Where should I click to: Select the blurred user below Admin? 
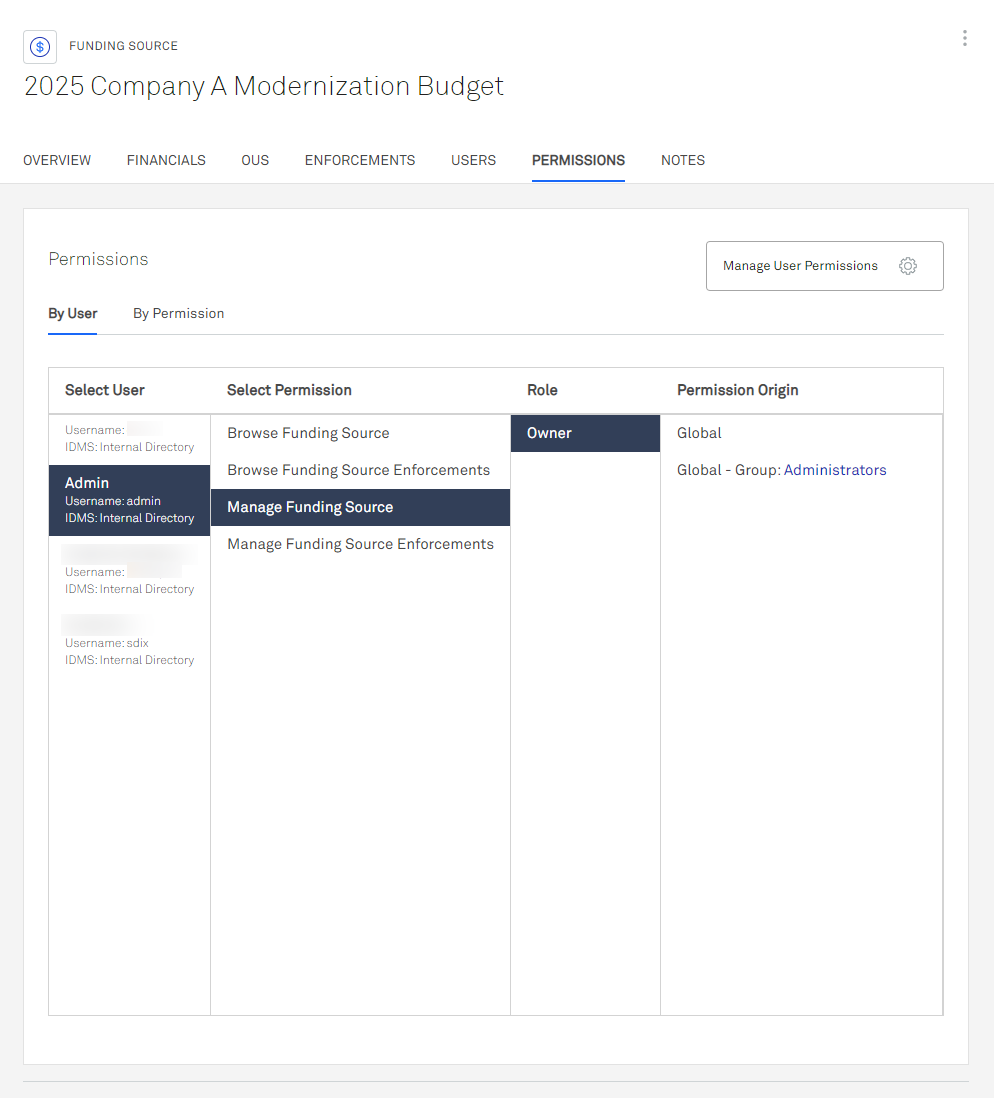[x=130, y=571]
